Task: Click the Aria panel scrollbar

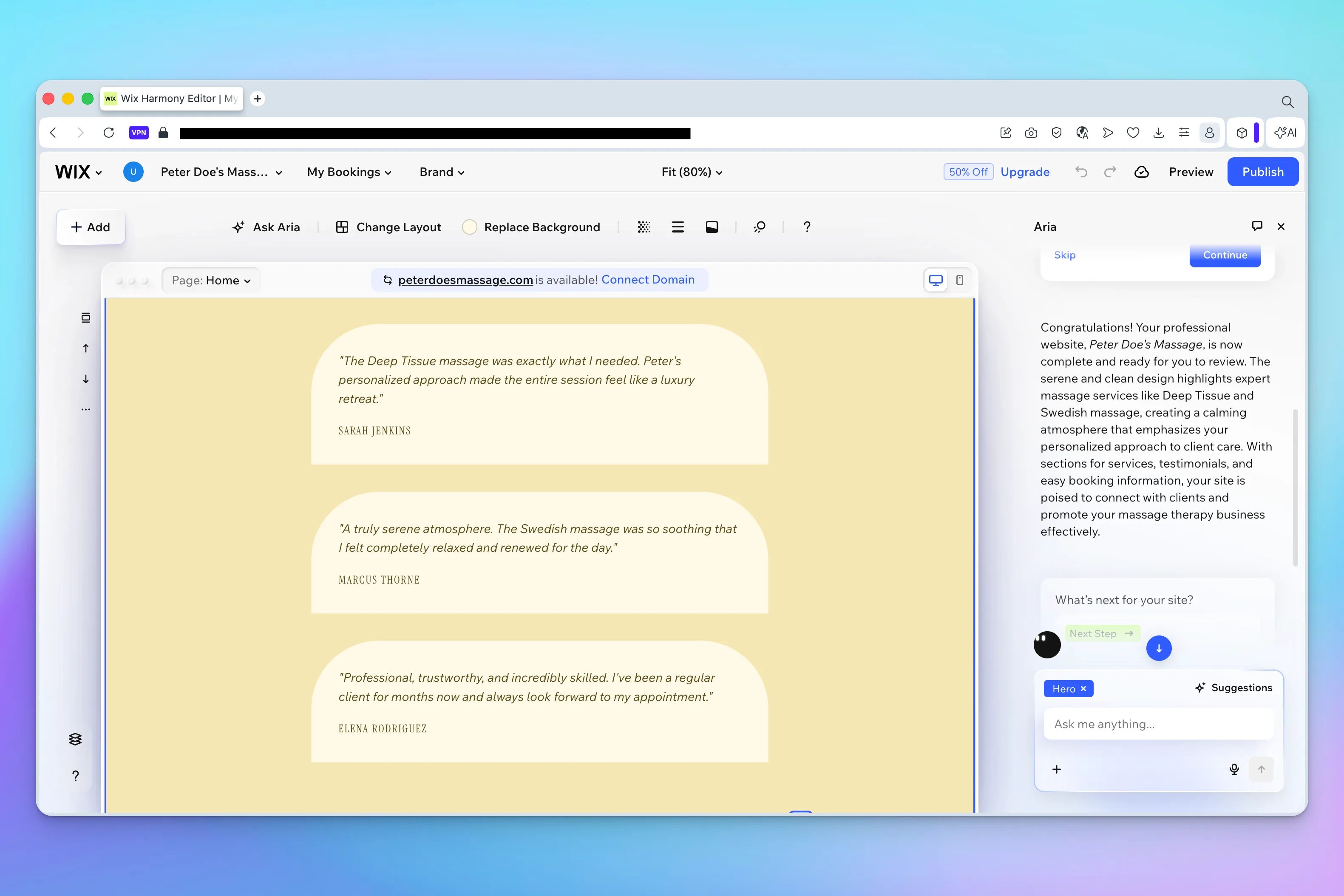Action: pos(1295,488)
